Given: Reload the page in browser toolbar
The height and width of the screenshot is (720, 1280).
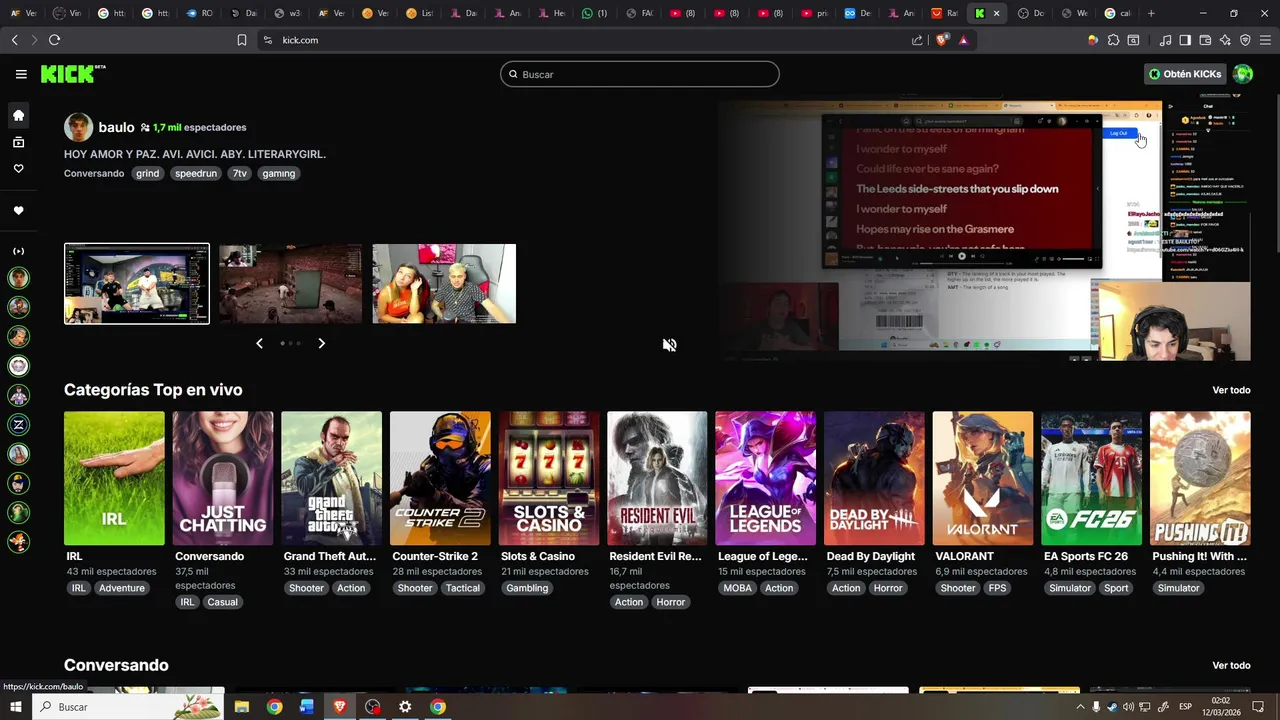Looking at the screenshot, I should (54, 40).
